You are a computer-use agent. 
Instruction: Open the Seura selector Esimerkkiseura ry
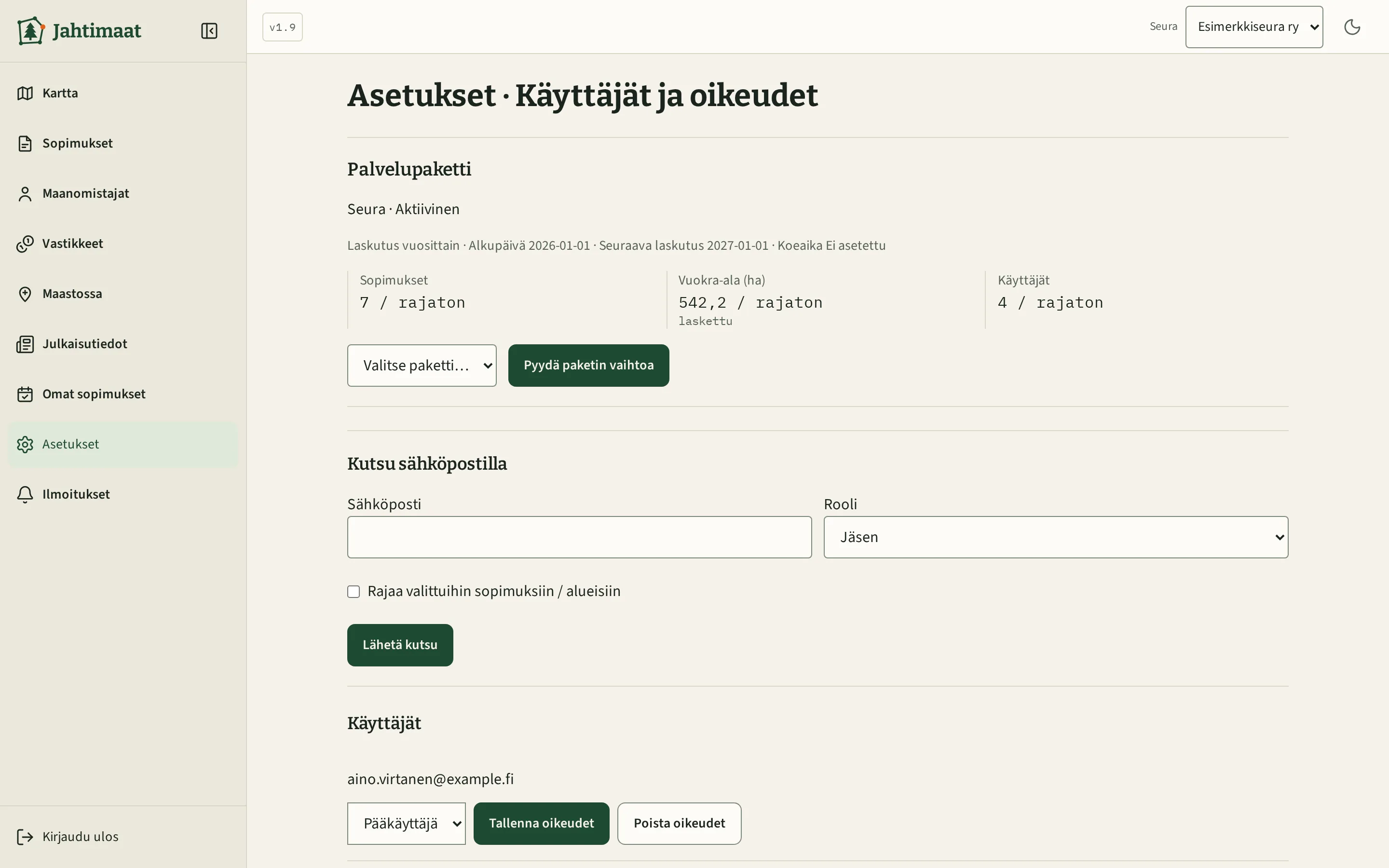tap(1254, 27)
